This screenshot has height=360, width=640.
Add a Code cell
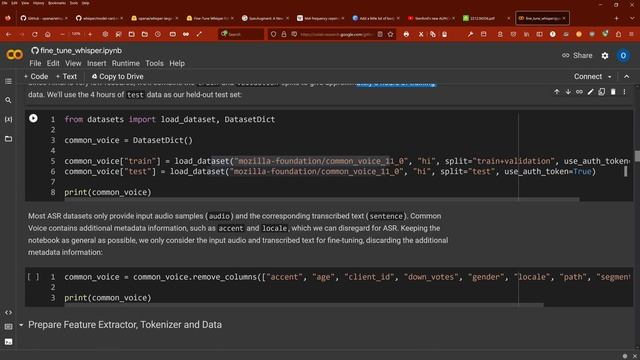point(36,76)
